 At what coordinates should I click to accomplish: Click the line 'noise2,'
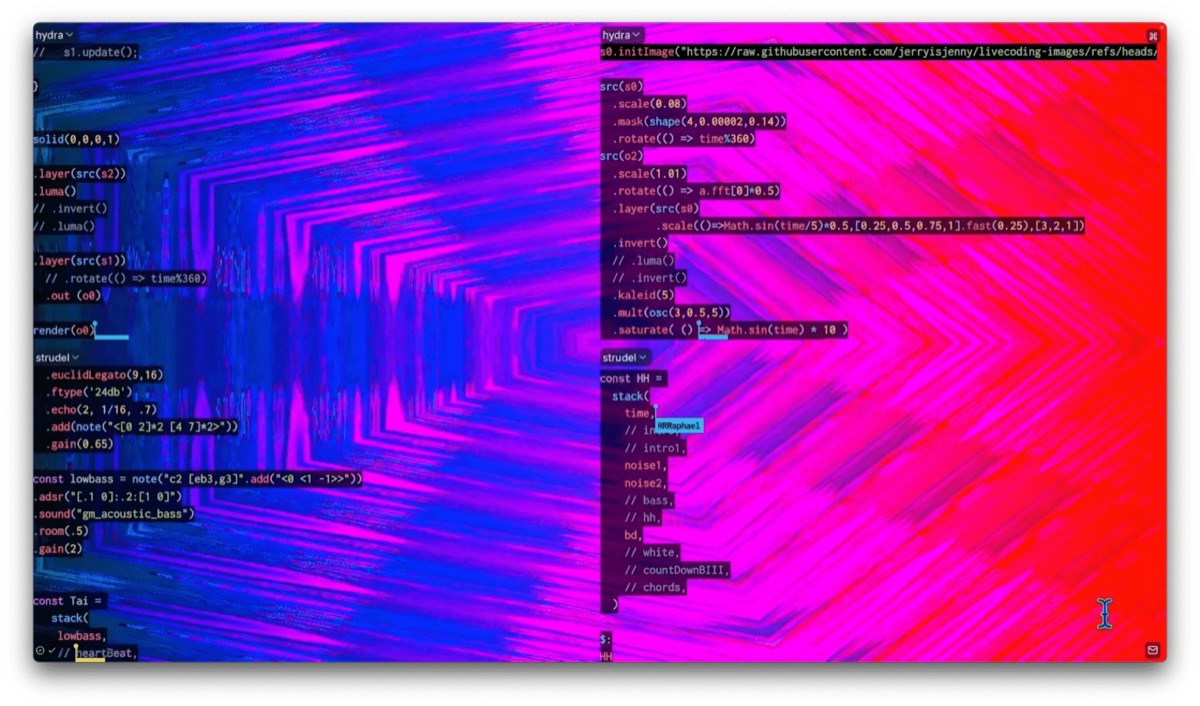tap(646, 483)
